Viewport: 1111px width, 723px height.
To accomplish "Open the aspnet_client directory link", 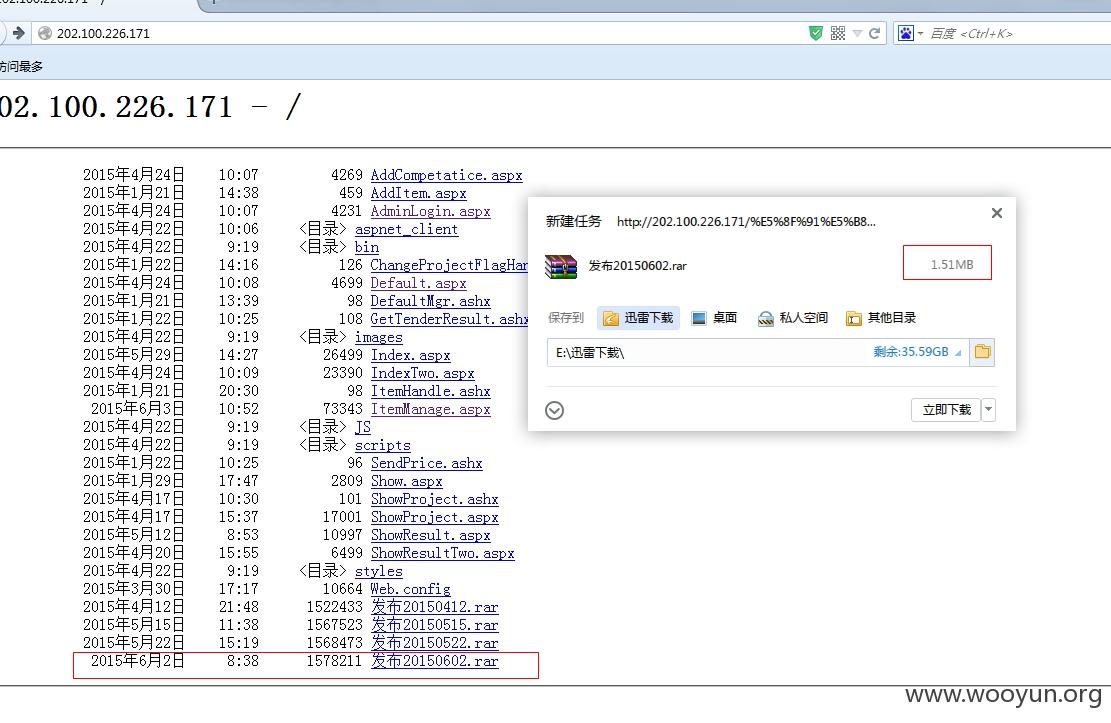I will coord(406,229).
